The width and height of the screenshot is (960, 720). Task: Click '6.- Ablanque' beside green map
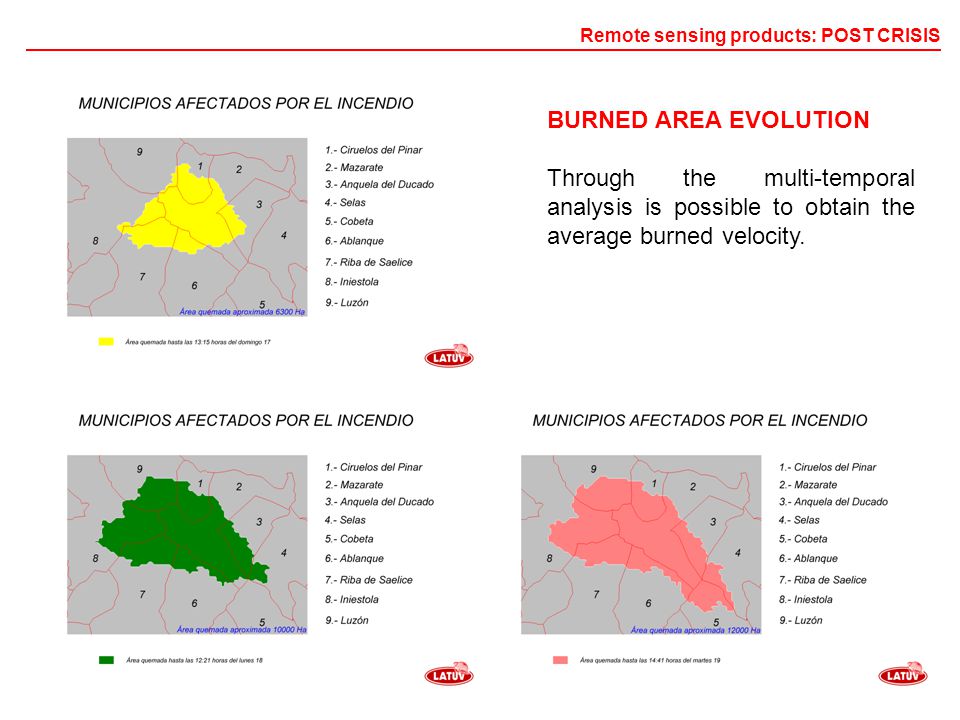[x=354, y=558]
